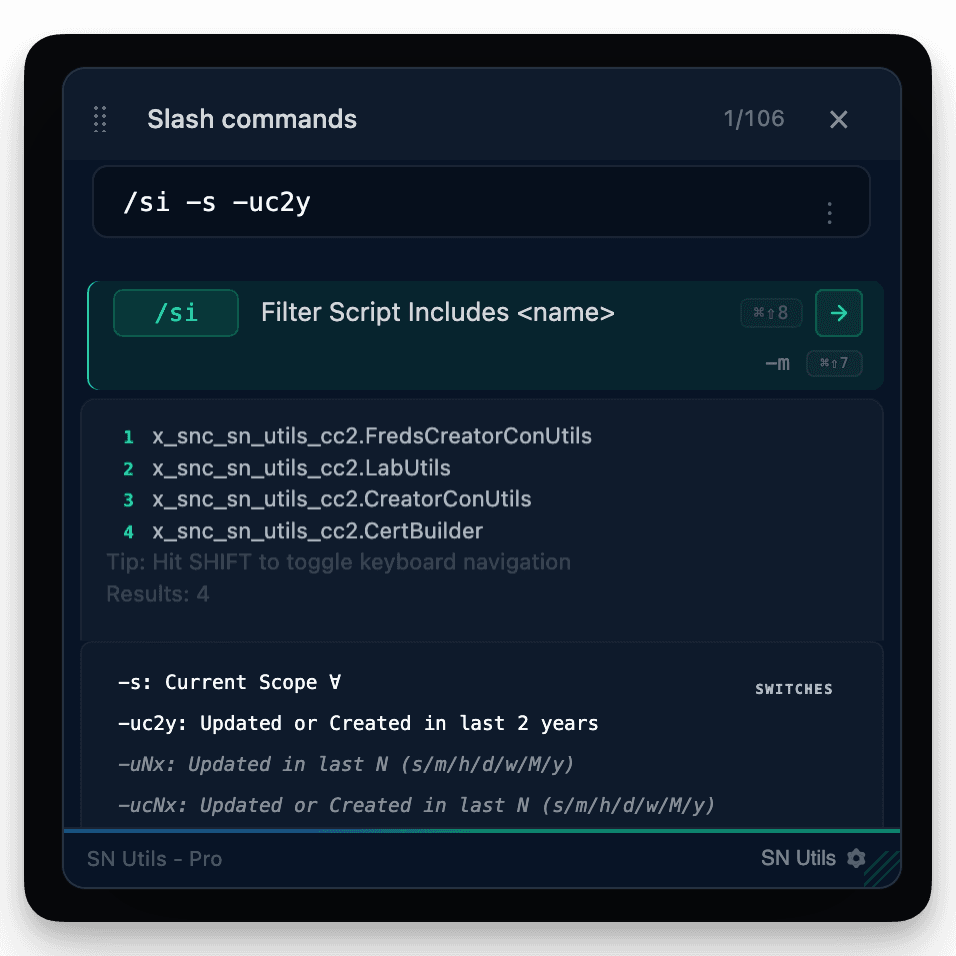The image size is (956, 956).
Task: Dismiss the popup with the X icon
Action: (838, 119)
